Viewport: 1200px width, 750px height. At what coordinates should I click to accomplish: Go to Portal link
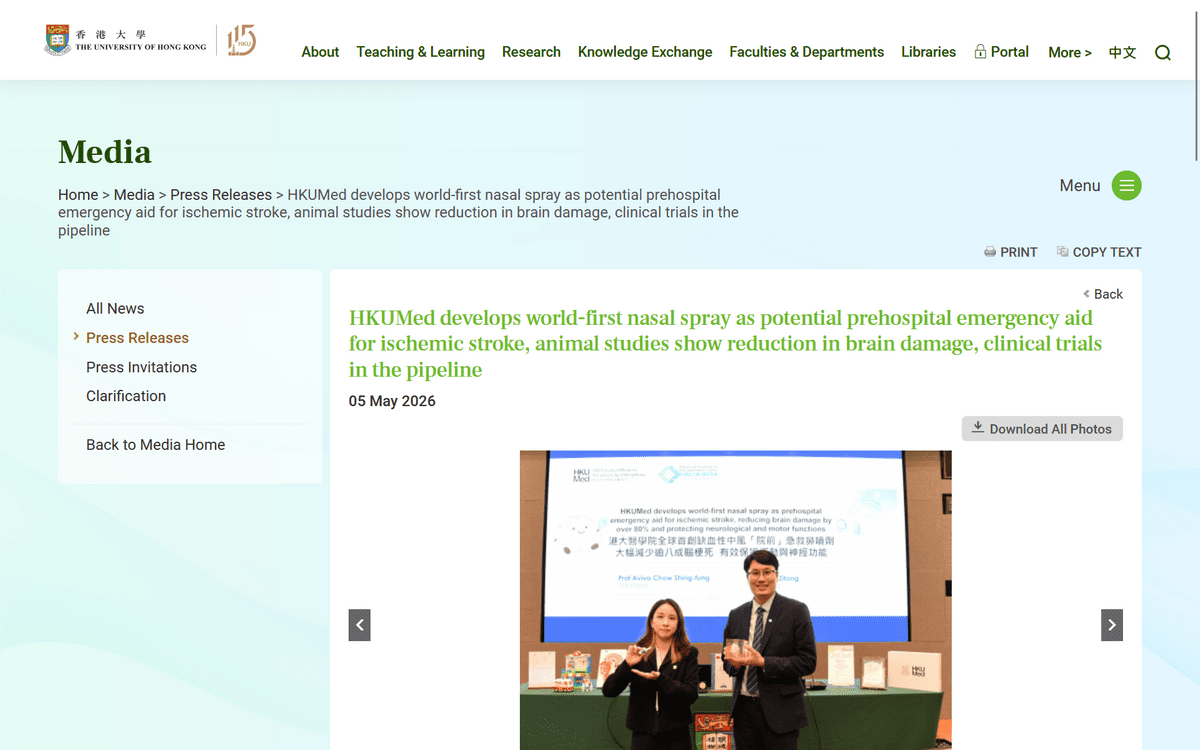click(1009, 52)
